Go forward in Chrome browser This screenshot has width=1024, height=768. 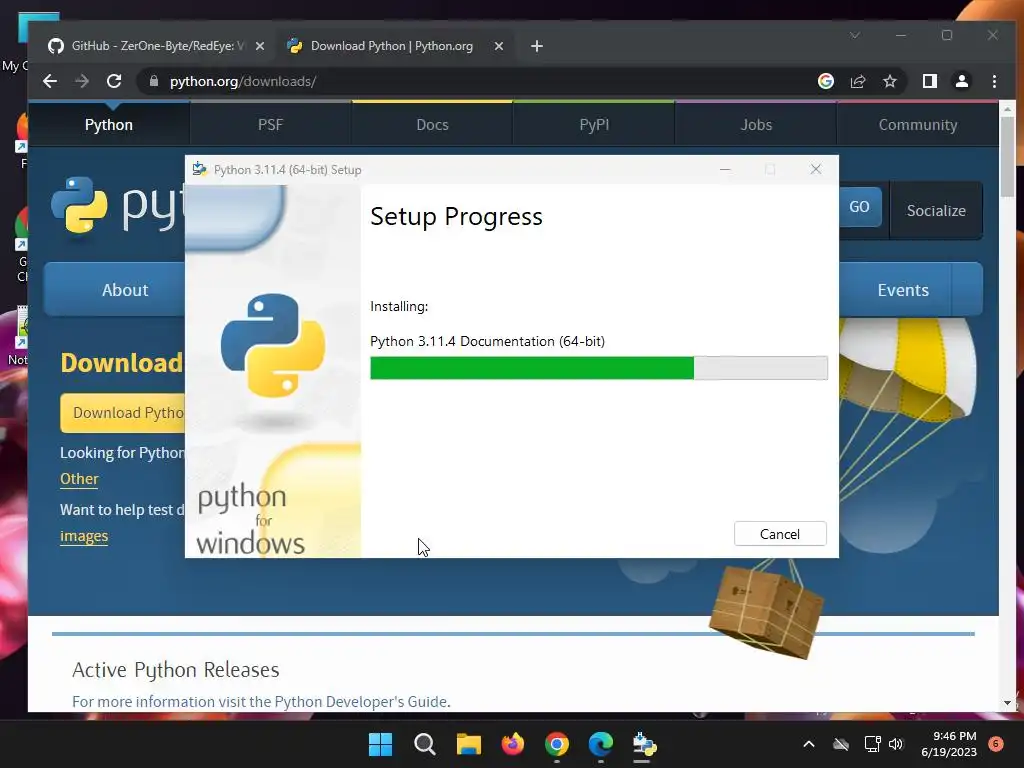click(82, 81)
